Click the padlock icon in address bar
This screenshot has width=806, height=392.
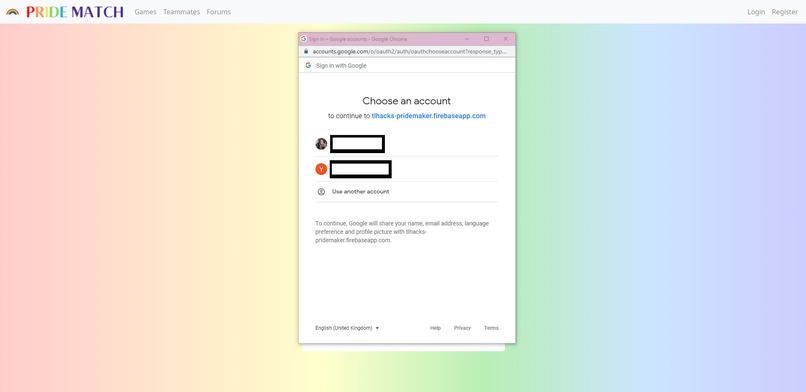coord(306,51)
